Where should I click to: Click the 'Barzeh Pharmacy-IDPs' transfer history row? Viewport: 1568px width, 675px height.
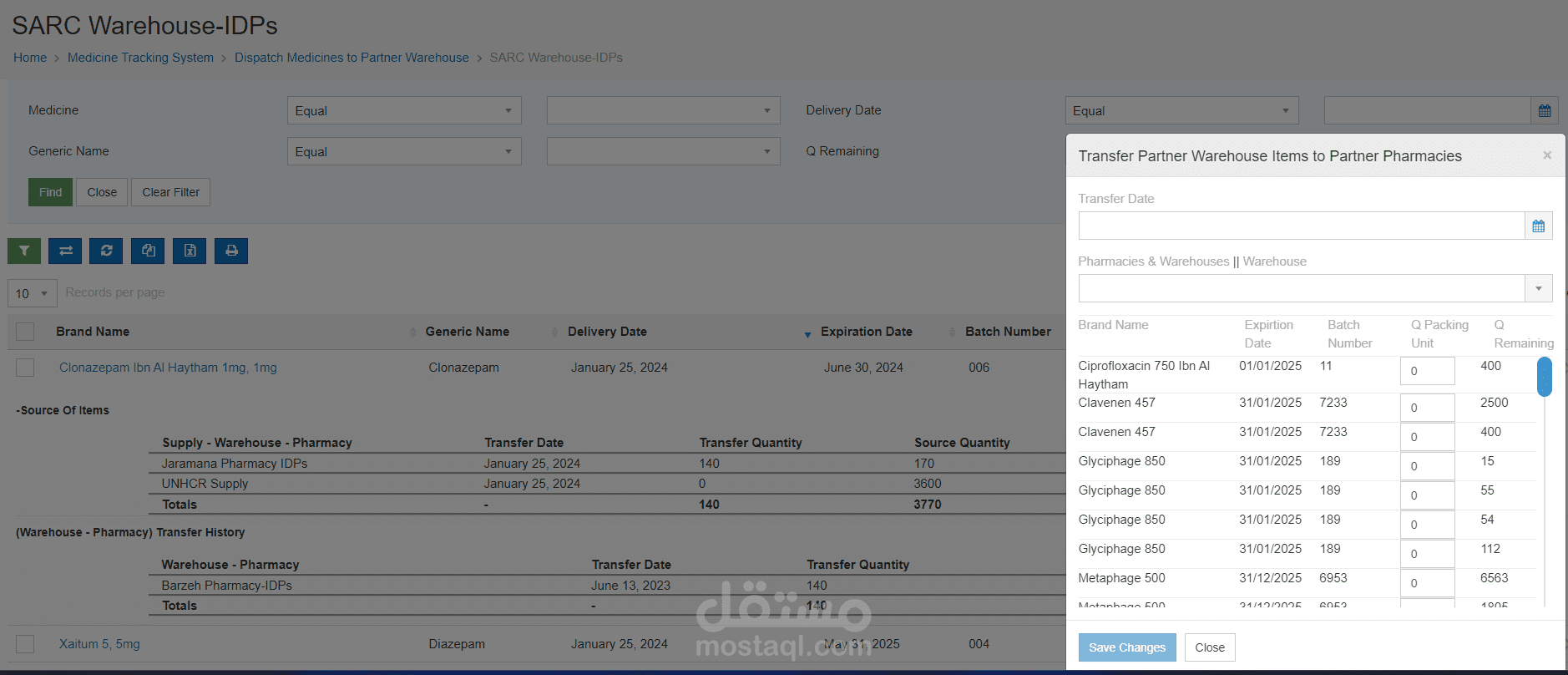click(608, 586)
